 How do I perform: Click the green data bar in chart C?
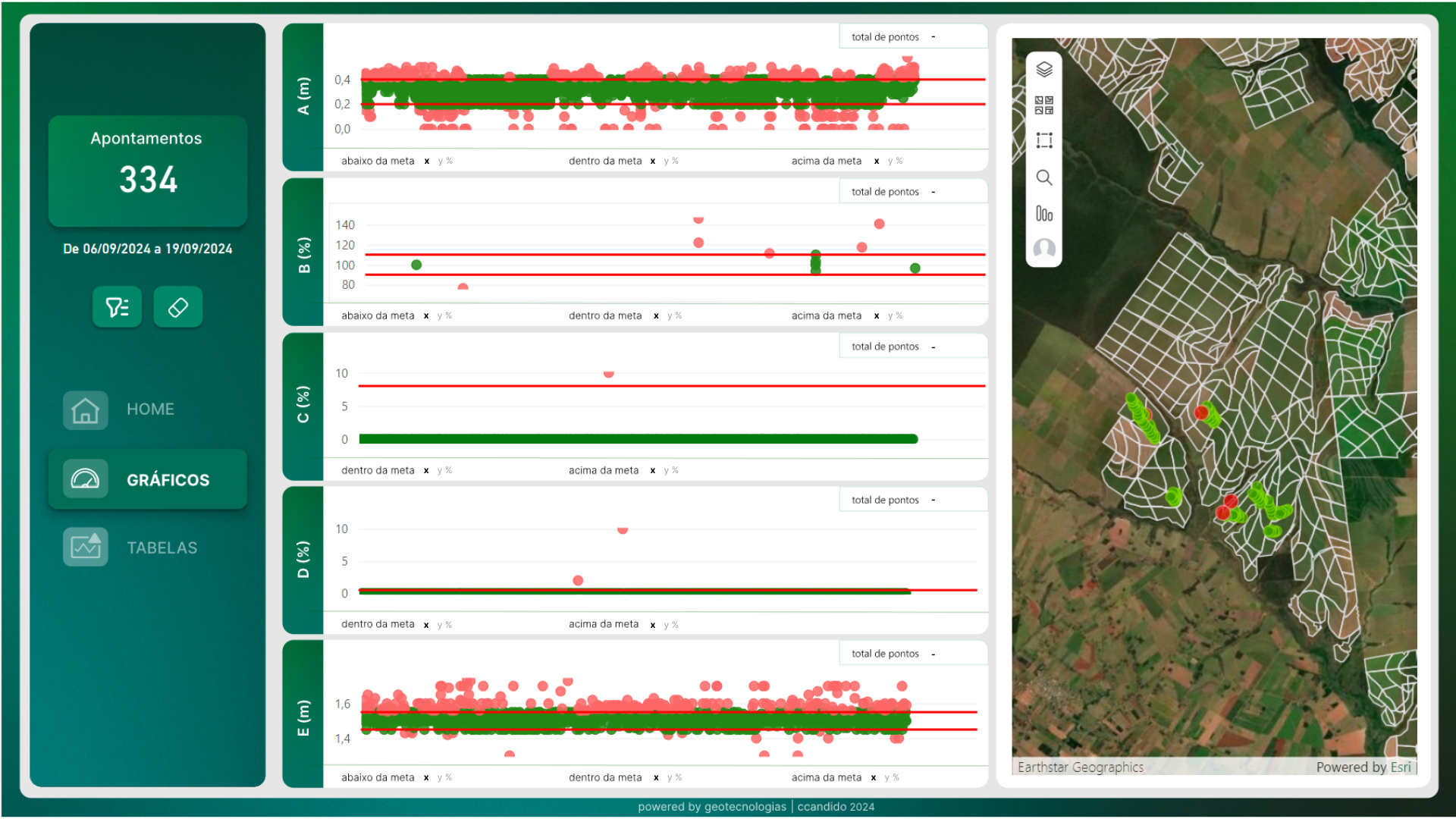pyautogui.click(x=637, y=439)
